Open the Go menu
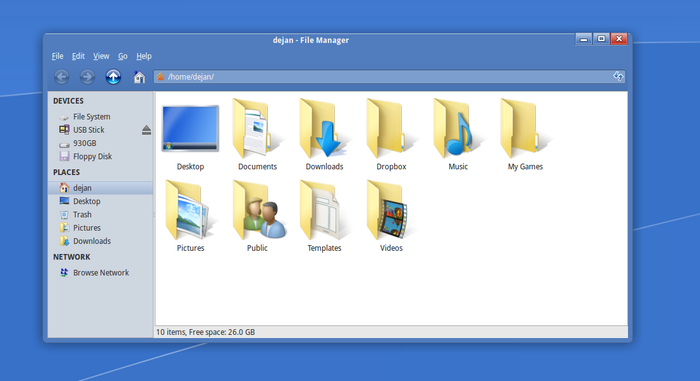The width and height of the screenshot is (700, 381). (x=122, y=56)
